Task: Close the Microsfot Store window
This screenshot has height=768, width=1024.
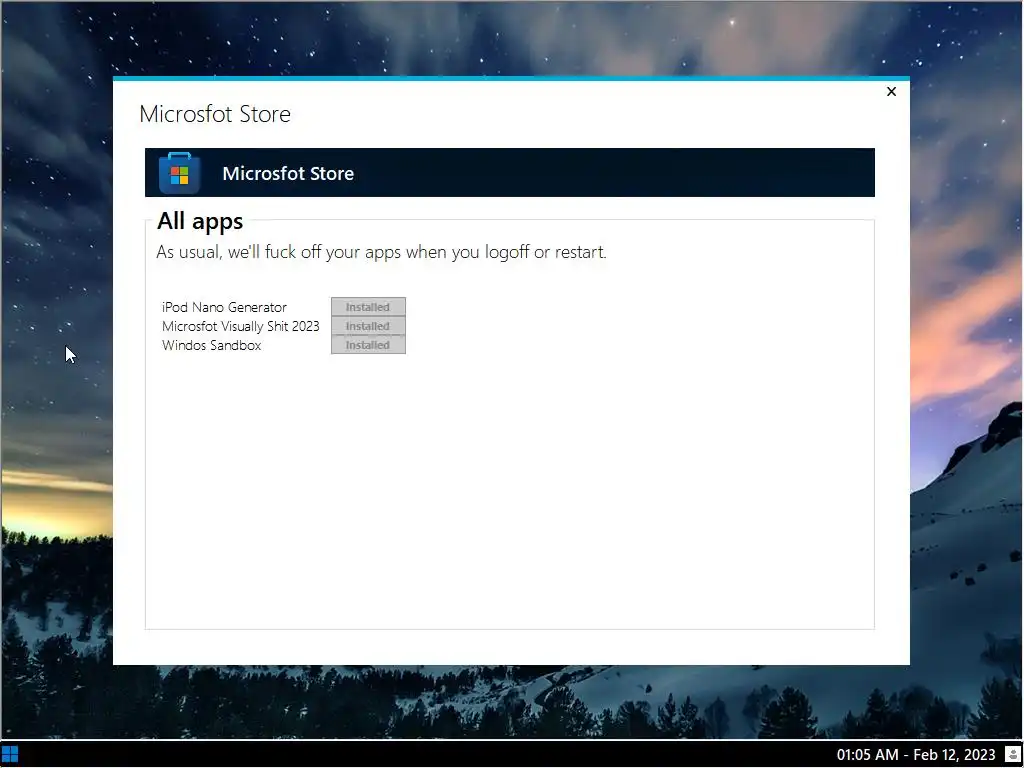Action: (891, 91)
